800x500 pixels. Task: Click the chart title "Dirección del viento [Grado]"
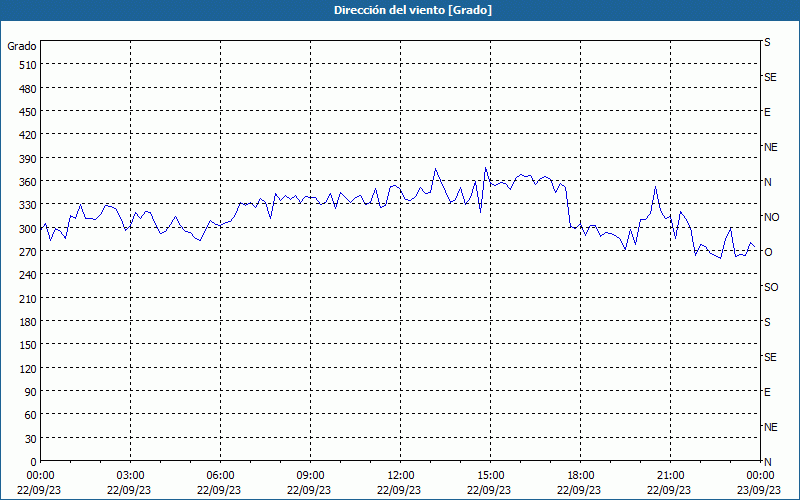click(x=413, y=10)
